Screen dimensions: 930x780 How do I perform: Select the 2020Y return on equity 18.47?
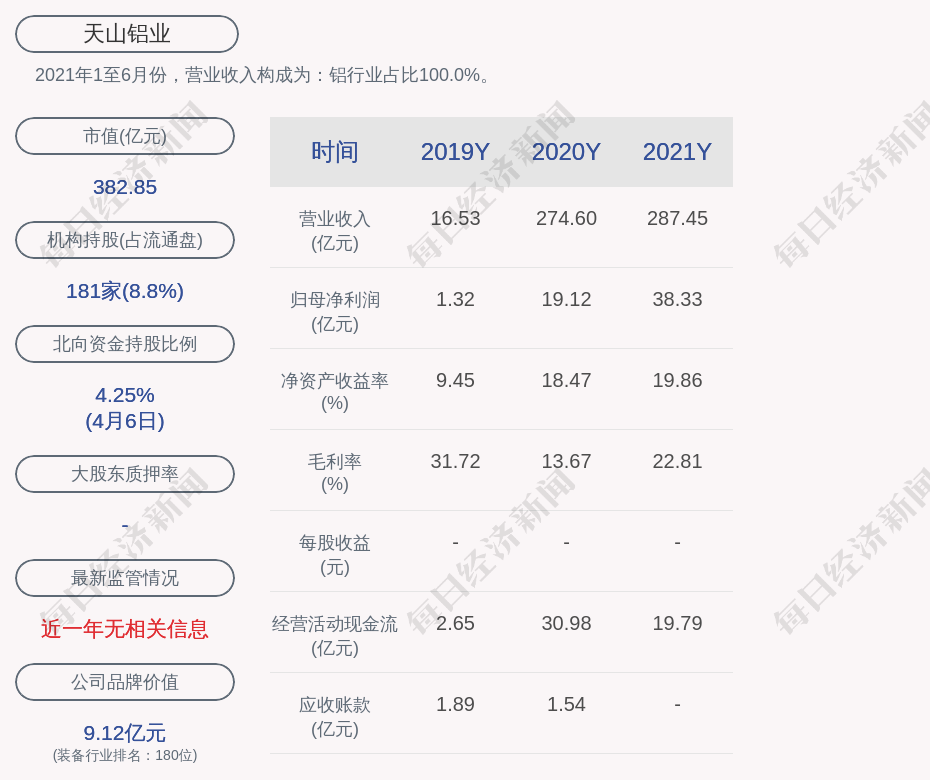click(566, 380)
